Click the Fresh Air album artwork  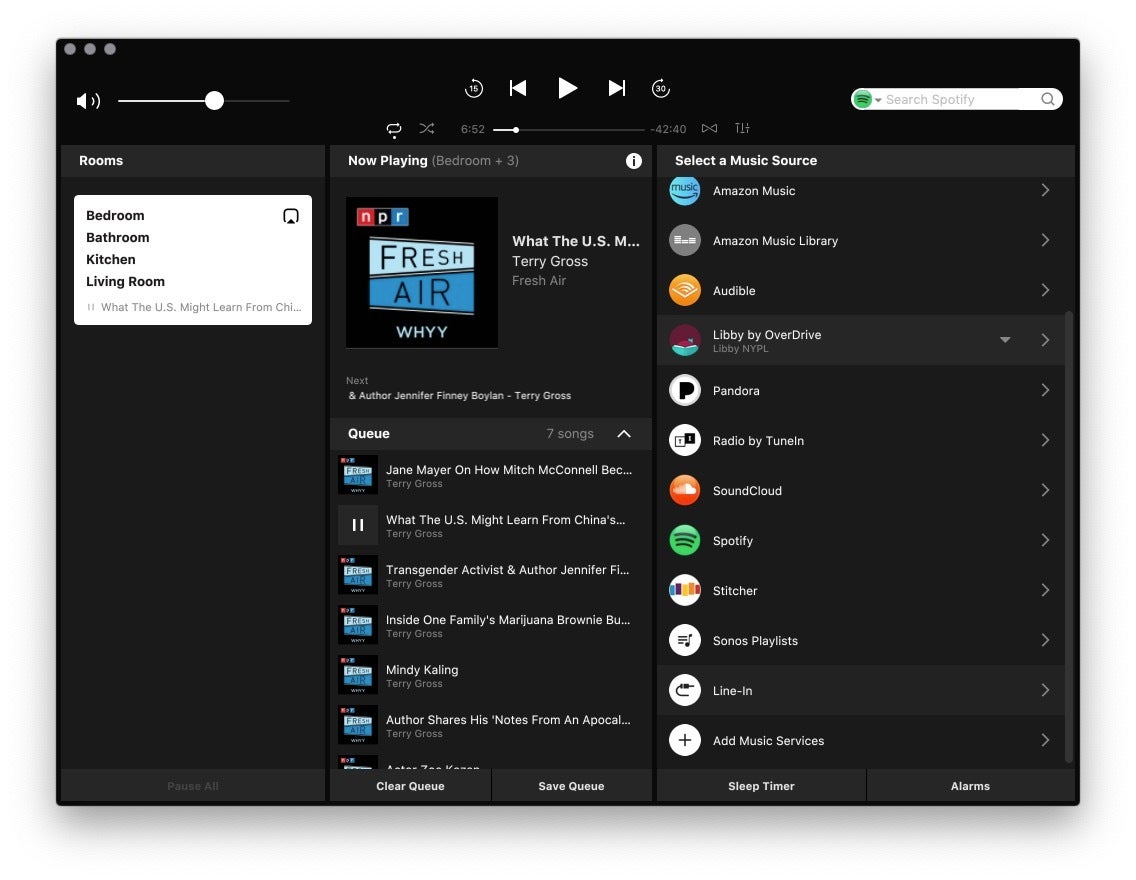pyautogui.click(x=422, y=272)
